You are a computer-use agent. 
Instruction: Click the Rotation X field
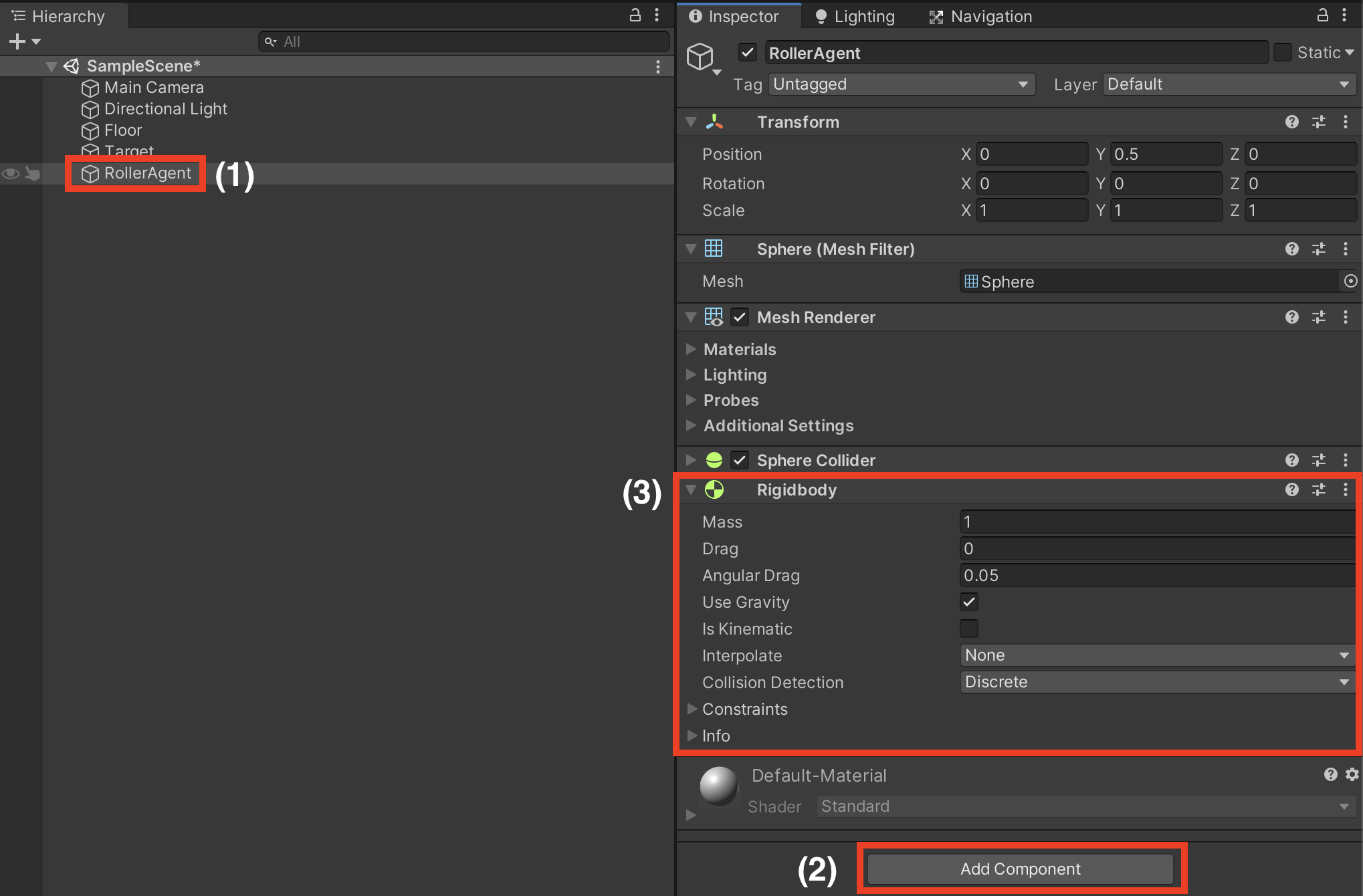click(x=1031, y=184)
